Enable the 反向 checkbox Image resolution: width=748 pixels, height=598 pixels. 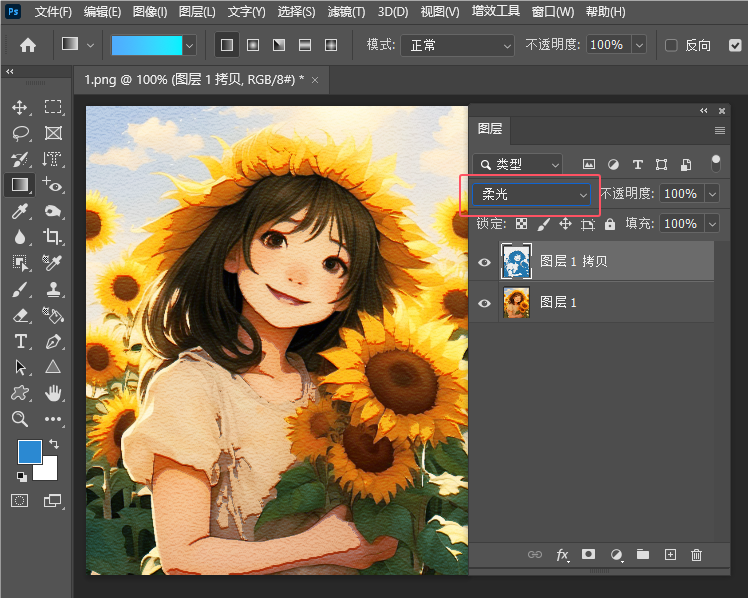pyautogui.click(x=671, y=45)
